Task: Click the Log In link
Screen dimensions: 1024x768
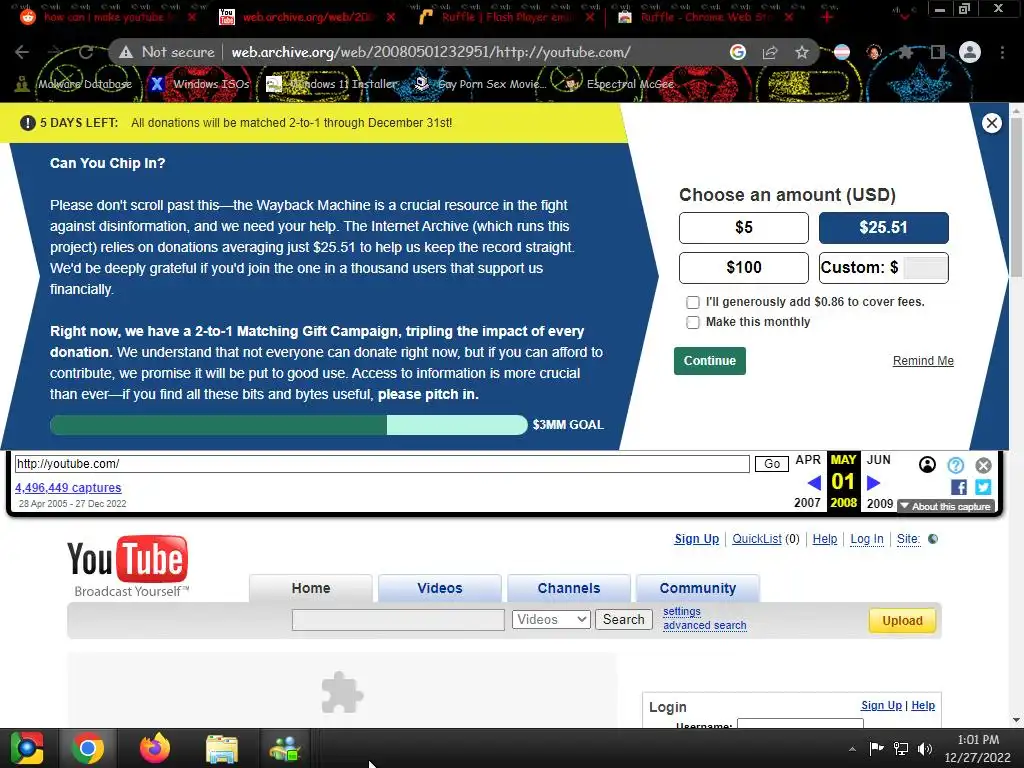Action: click(x=867, y=539)
